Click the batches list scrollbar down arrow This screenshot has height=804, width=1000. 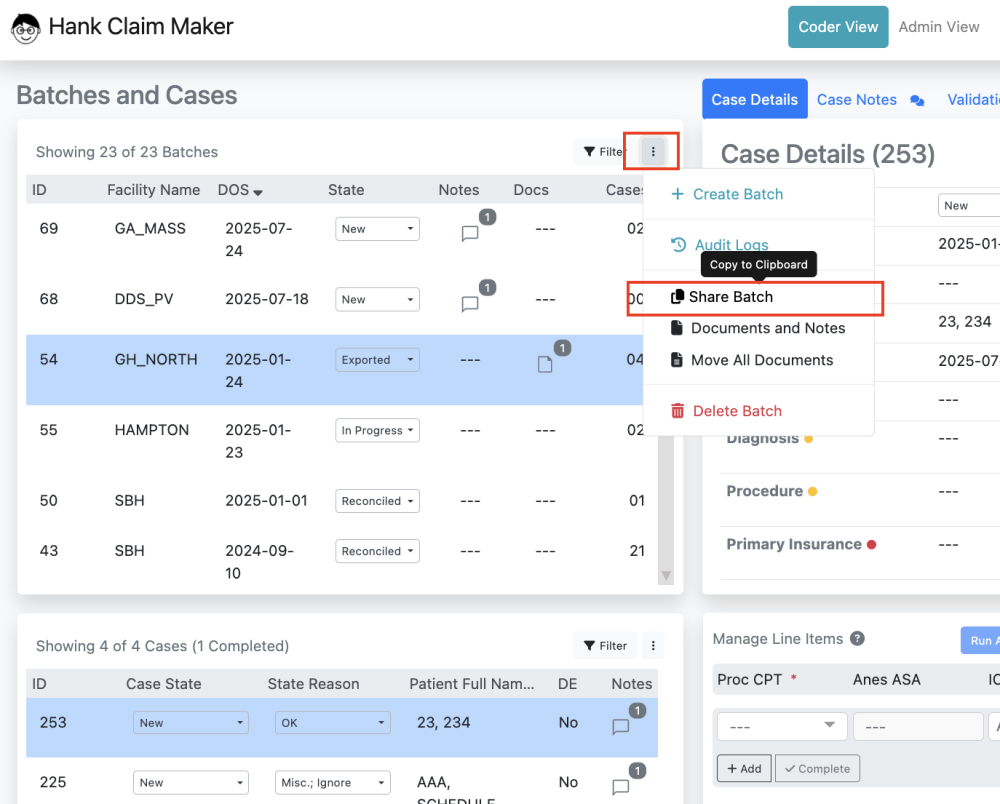(666, 576)
